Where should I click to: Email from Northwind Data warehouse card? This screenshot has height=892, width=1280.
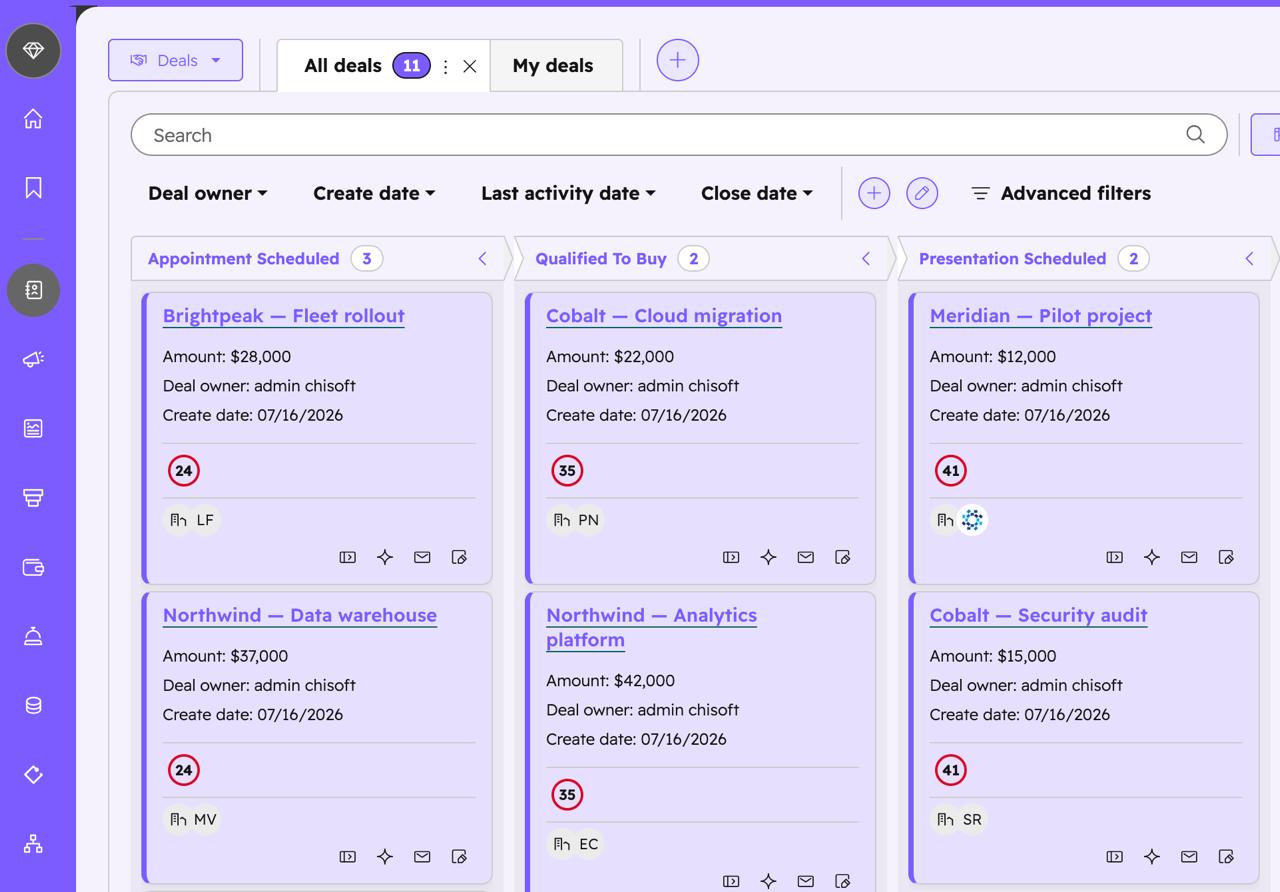click(x=422, y=856)
